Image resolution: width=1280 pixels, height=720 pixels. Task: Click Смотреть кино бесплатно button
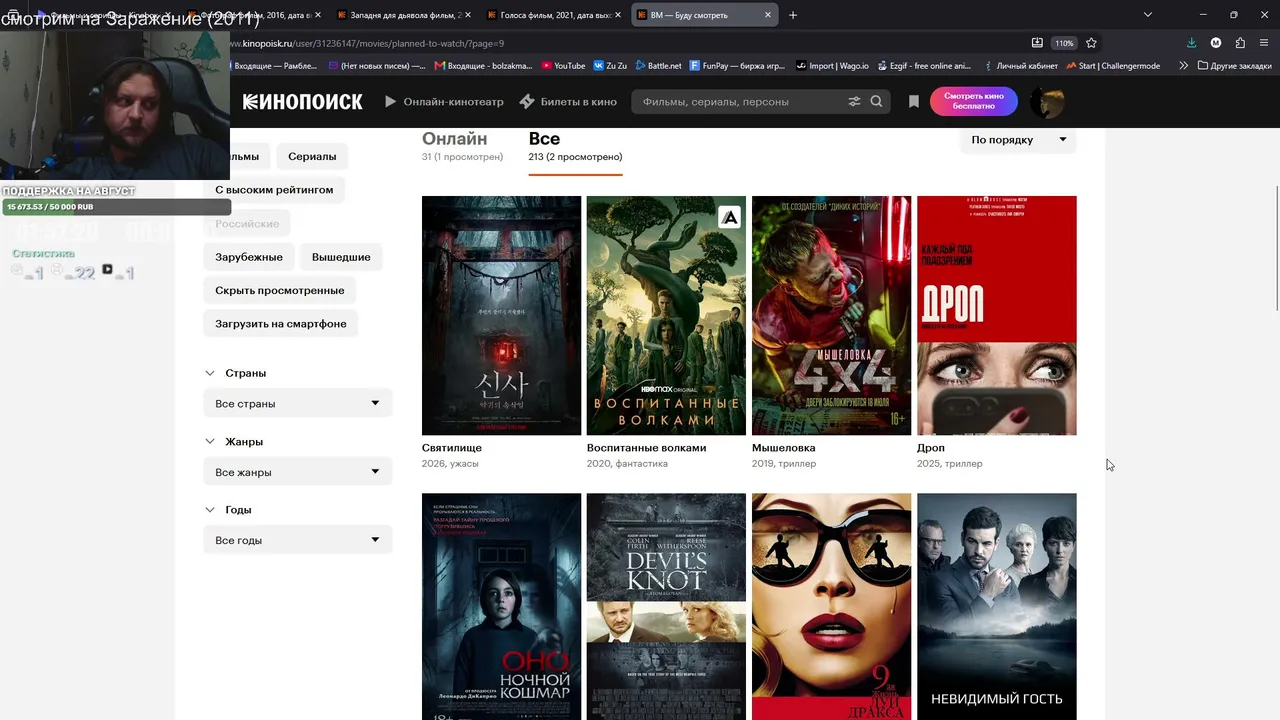click(x=973, y=101)
